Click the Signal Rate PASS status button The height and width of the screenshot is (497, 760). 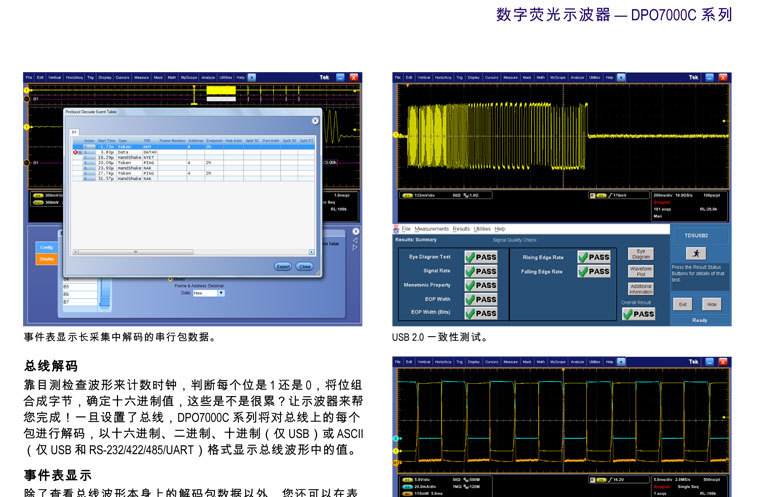(x=481, y=271)
